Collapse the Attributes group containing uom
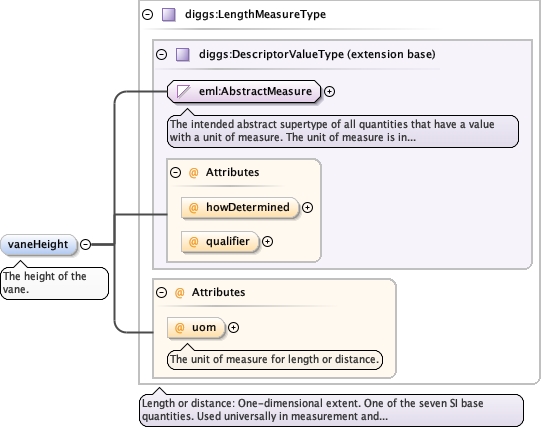Screen dimensions: 542x430 click(x=161, y=292)
